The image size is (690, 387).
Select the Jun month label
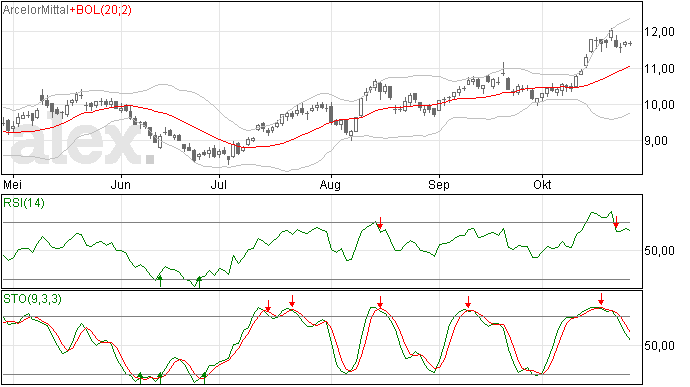[x=121, y=184]
